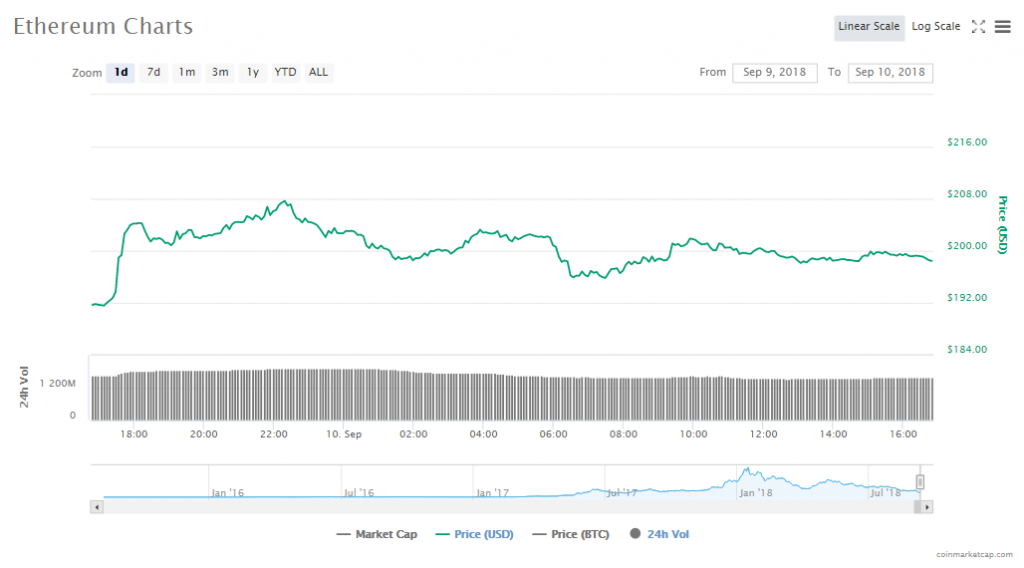Viewport: 1024px width, 568px height.
Task: Click the fullscreen expand icon
Action: 978,27
